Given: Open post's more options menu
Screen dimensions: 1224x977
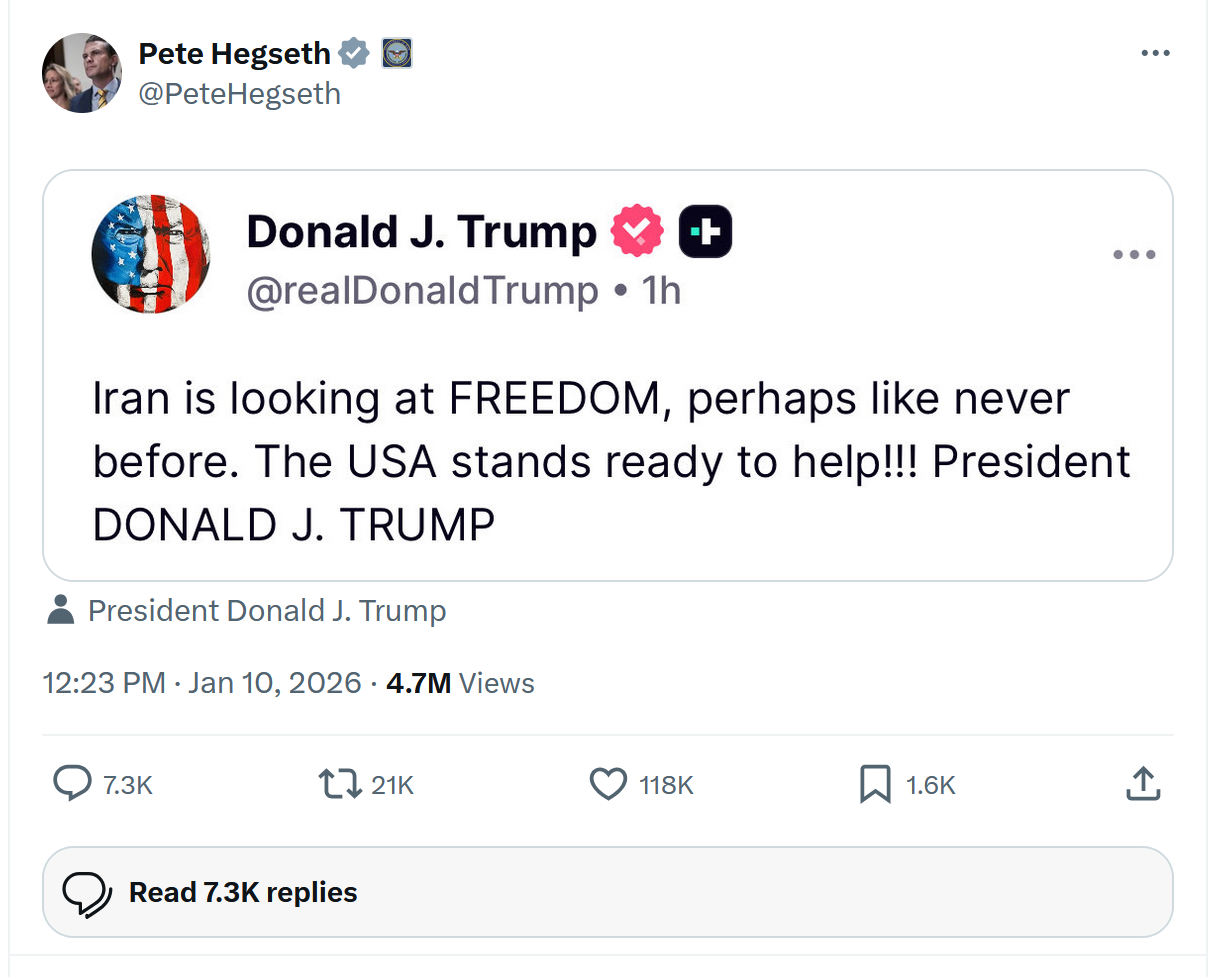Looking at the screenshot, I should (1155, 53).
